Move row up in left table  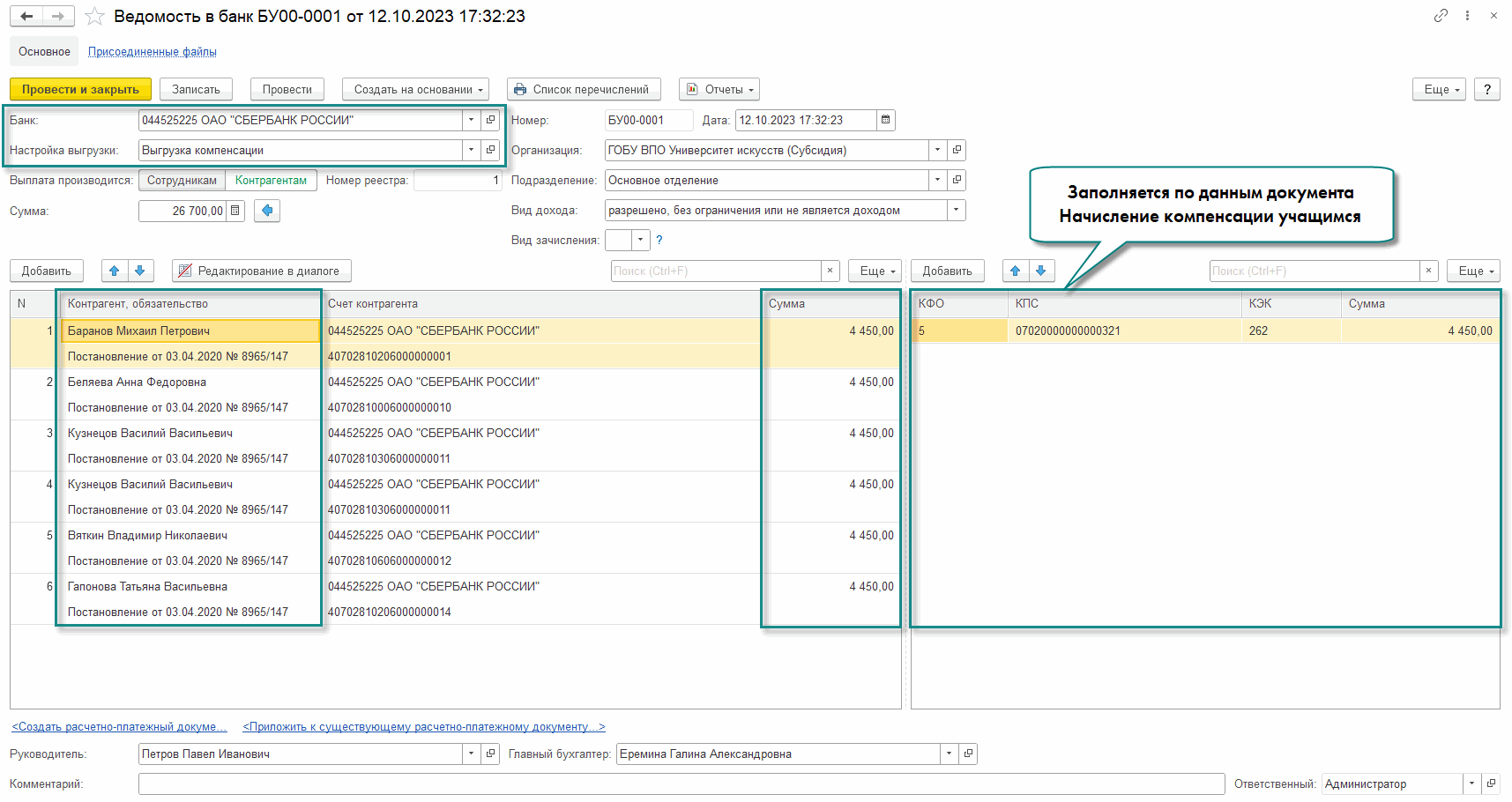[x=115, y=271]
